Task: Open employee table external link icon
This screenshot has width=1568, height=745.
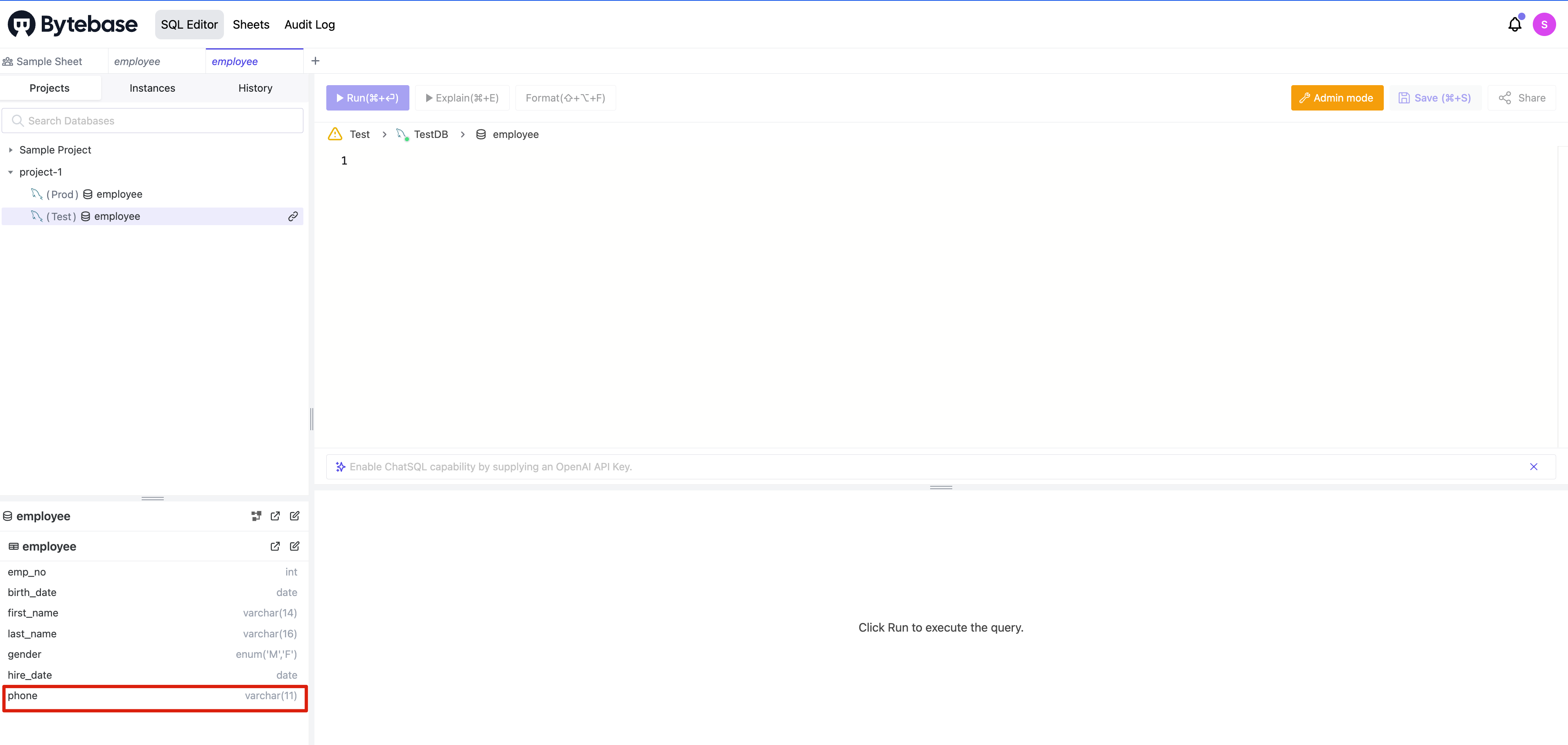Action: (275, 546)
